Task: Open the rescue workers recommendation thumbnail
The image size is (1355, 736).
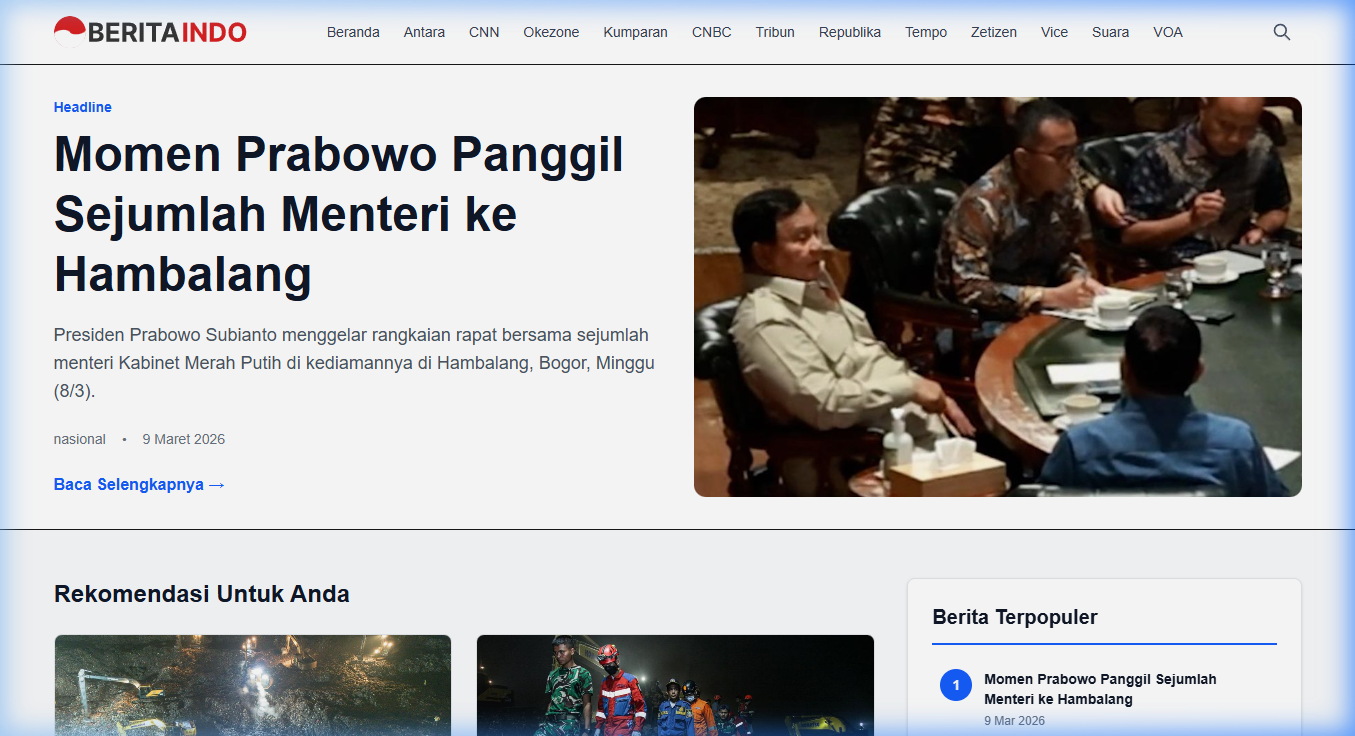Action: [x=675, y=685]
